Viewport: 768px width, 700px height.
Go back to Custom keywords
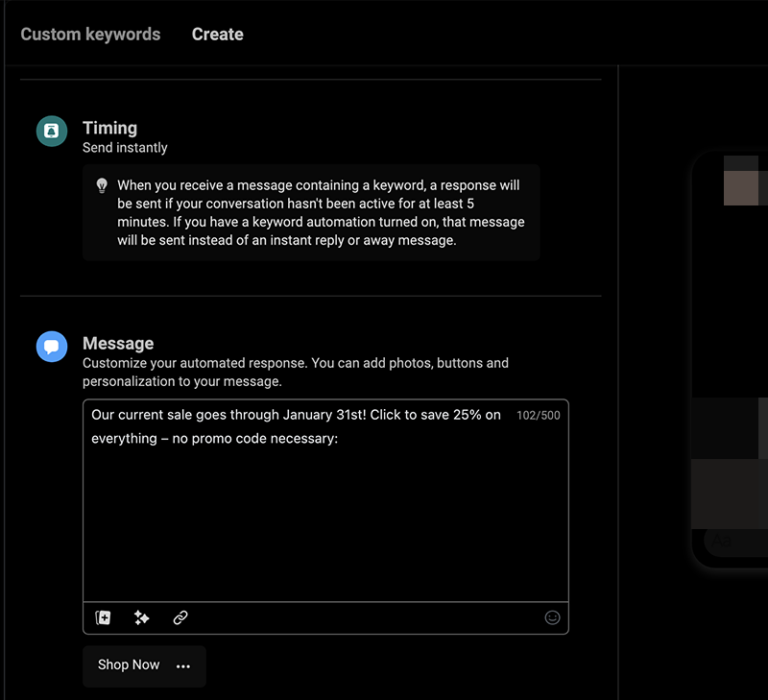[90, 34]
